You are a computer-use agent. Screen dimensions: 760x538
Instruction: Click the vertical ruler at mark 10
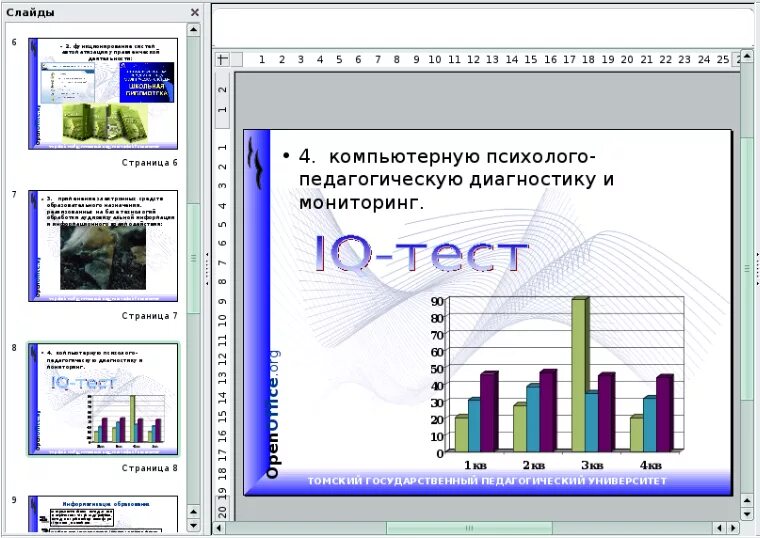[x=222, y=320]
